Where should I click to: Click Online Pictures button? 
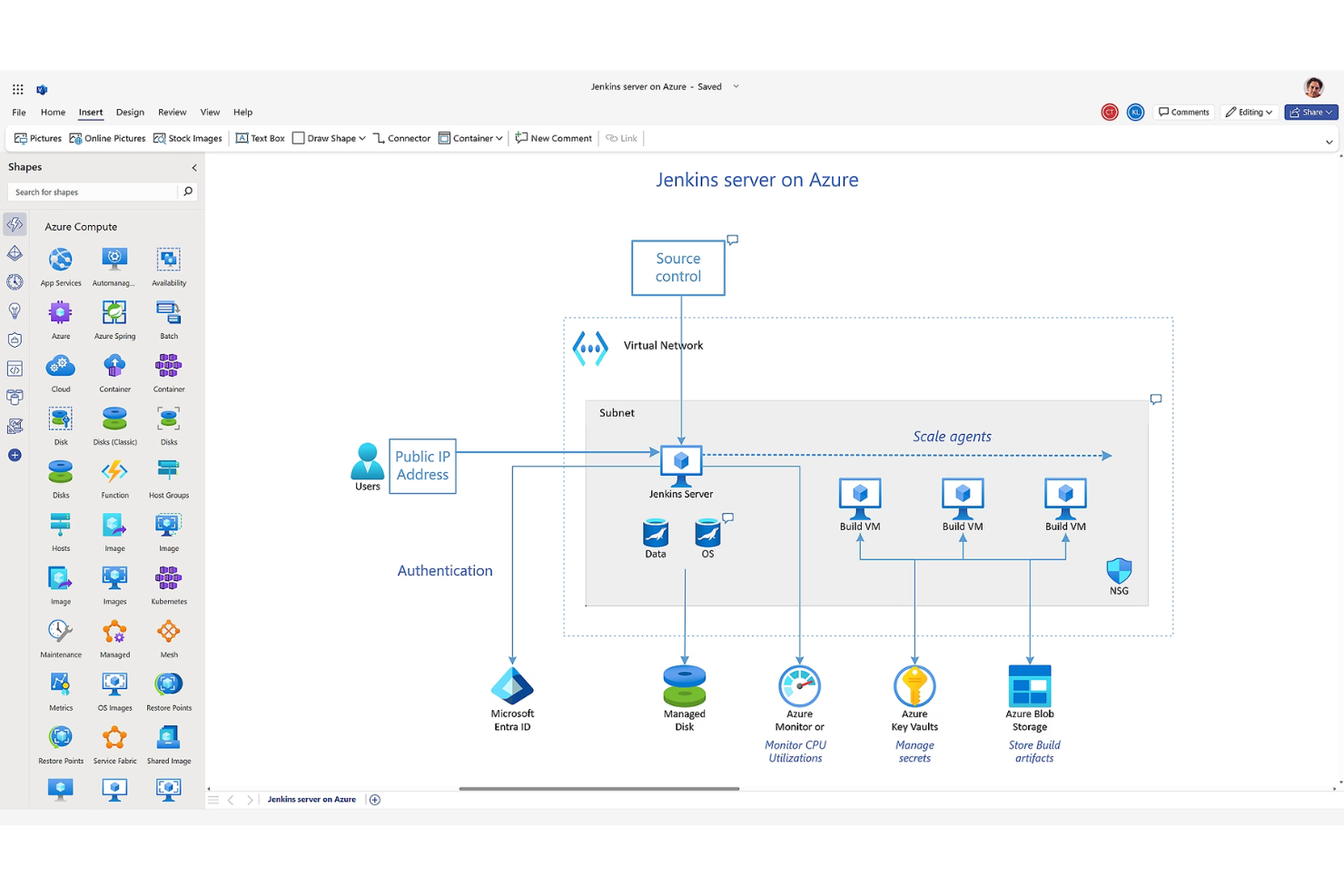[107, 139]
